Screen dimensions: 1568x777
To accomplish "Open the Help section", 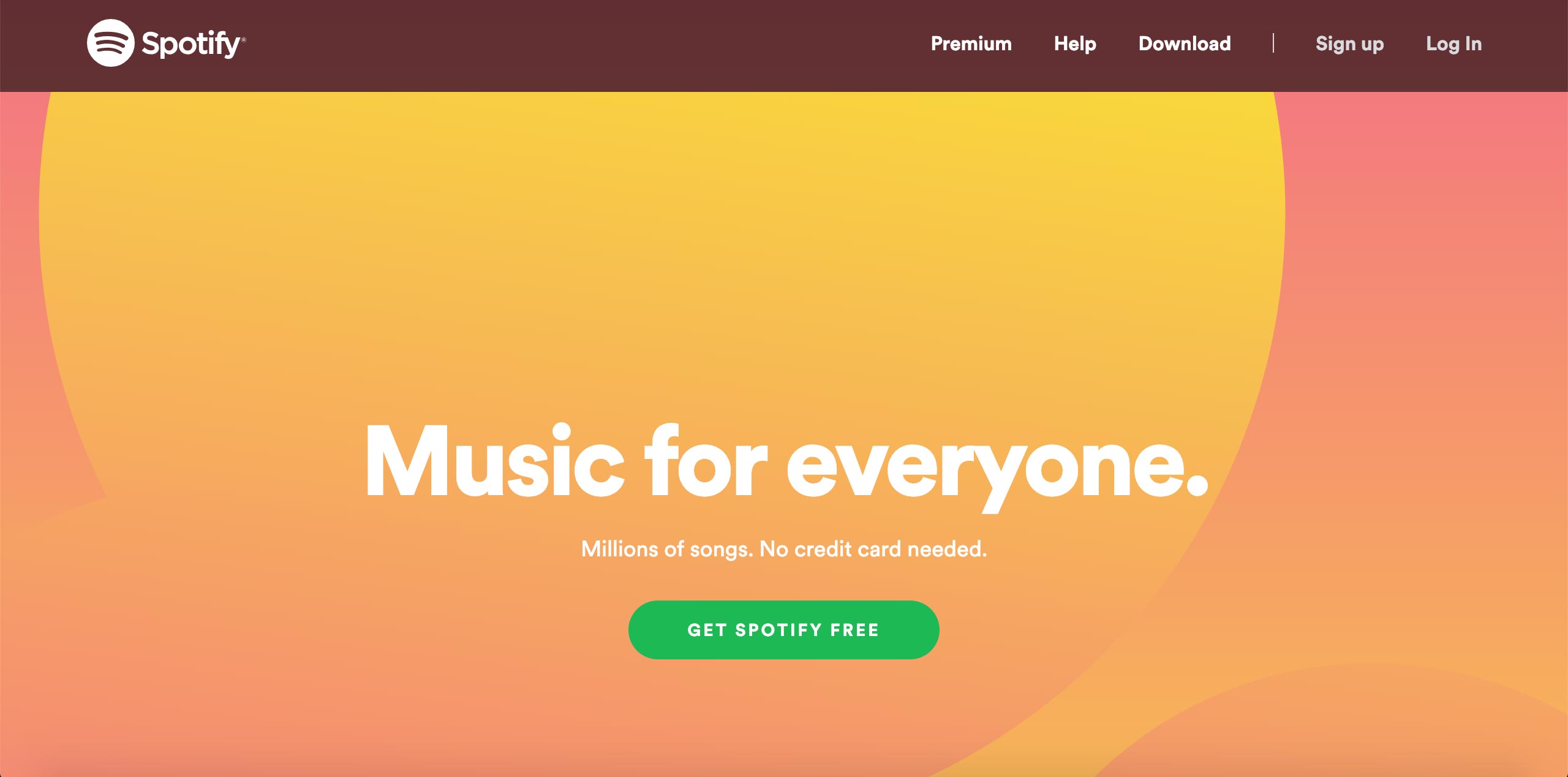I will click(1075, 44).
